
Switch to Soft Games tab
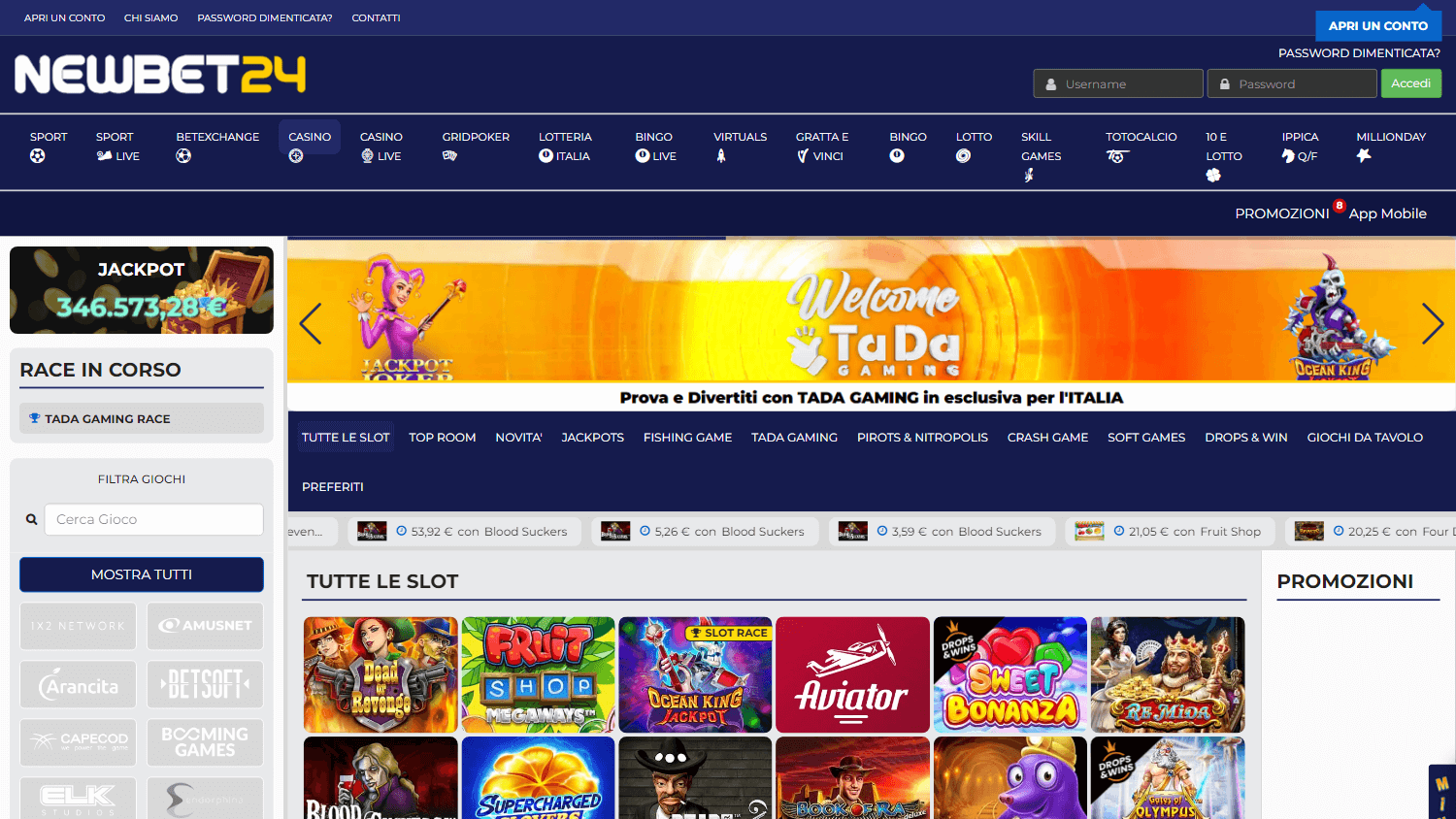tap(1147, 438)
